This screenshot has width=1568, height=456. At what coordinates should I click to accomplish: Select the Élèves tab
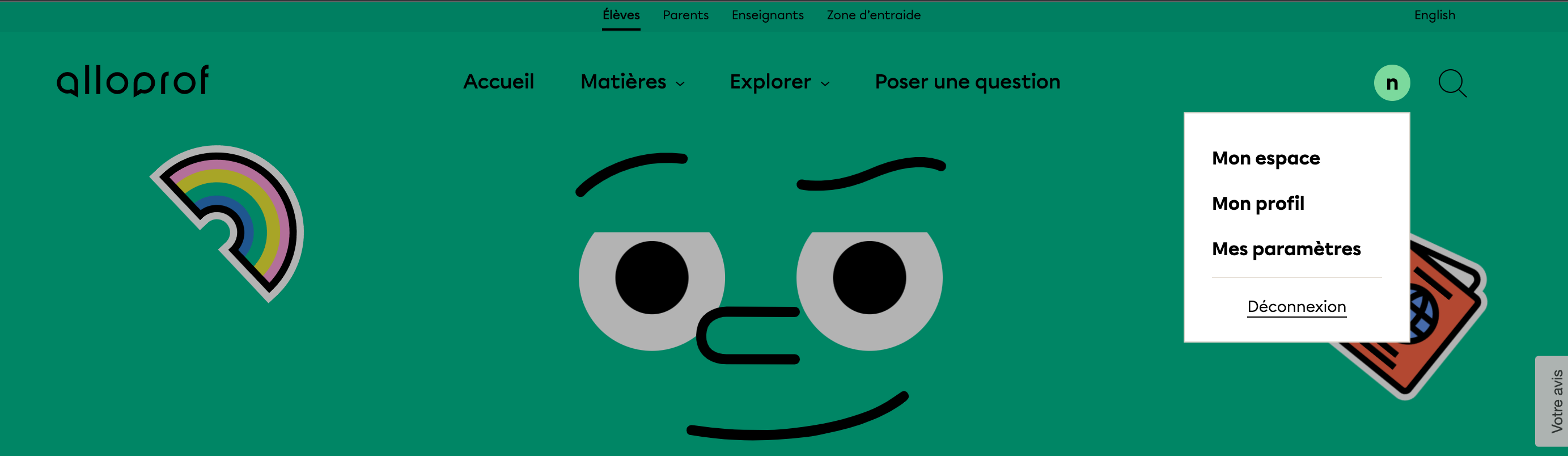(x=621, y=15)
